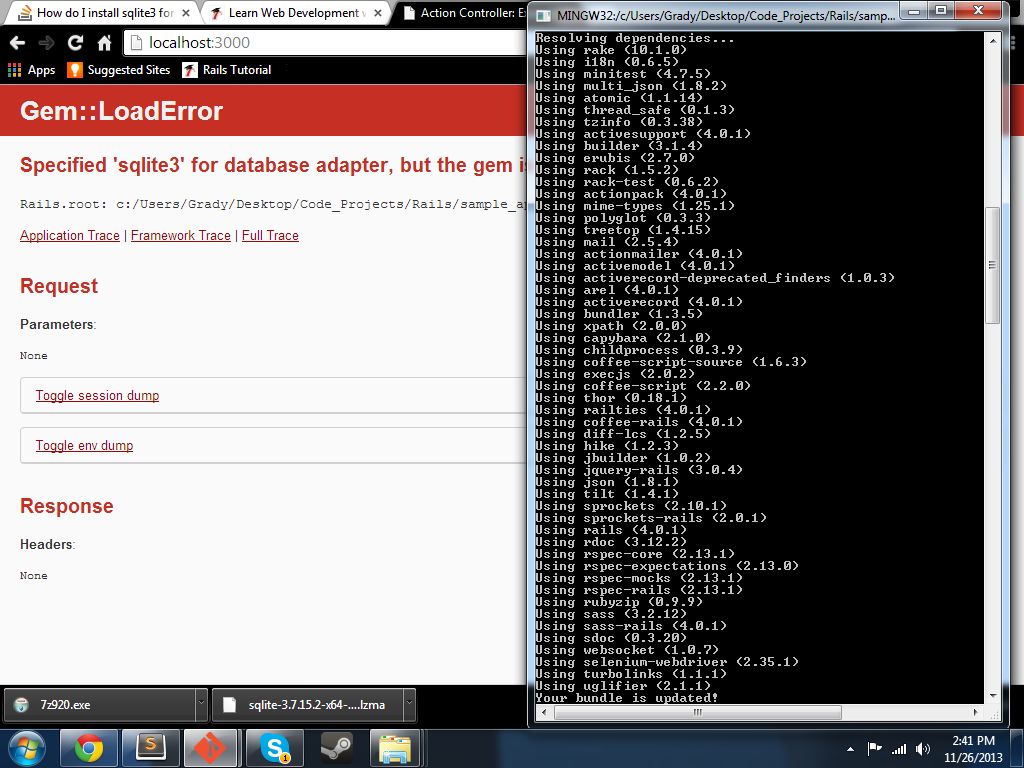Image resolution: width=1024 pixels, height=768 pixels.
Task: Show hidden system tray icons
Action: [850, 749]
